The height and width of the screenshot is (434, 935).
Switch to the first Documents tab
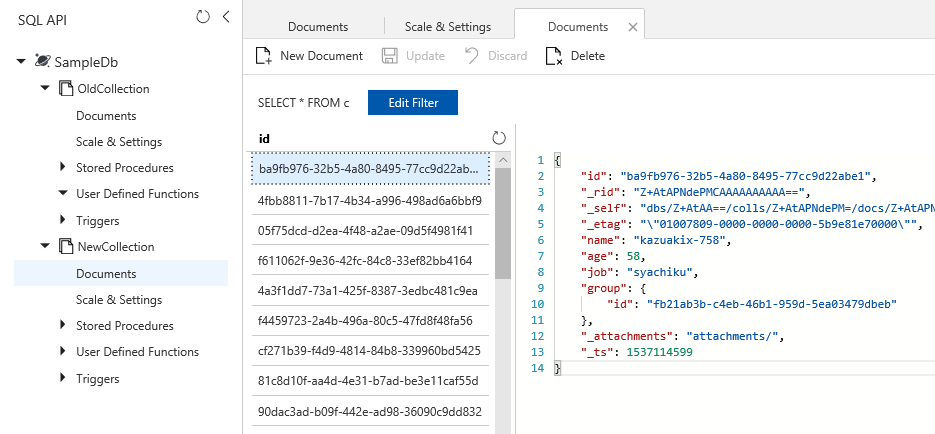click(318, 27)
